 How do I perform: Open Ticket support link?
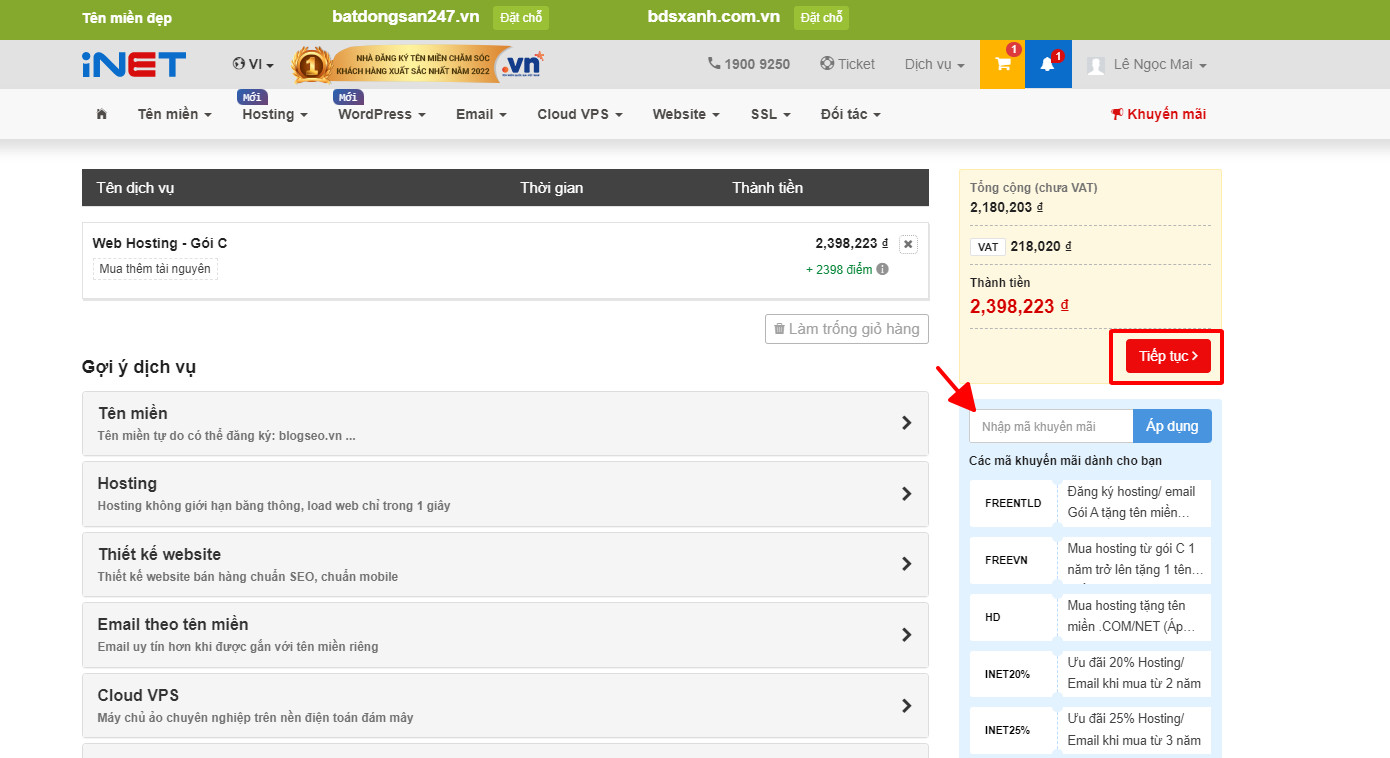click(x=847, y=64)
